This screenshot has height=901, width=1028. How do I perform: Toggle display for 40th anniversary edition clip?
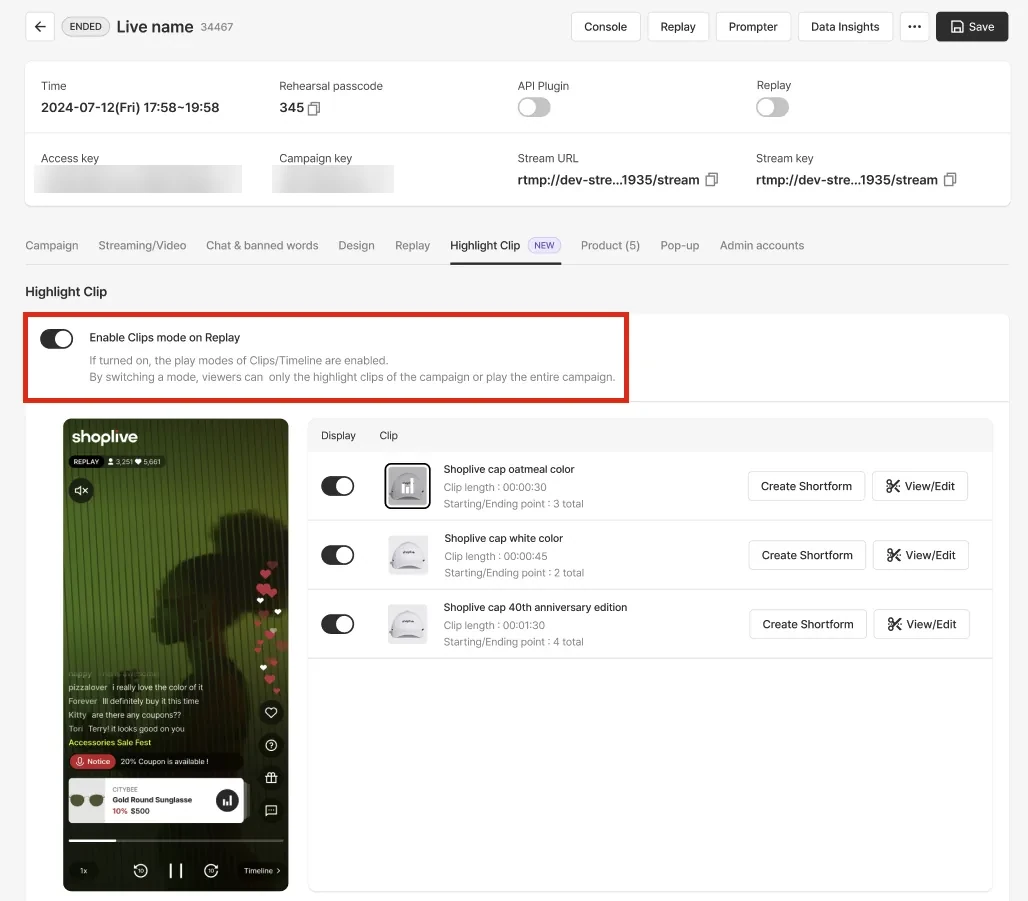point(338,624)
